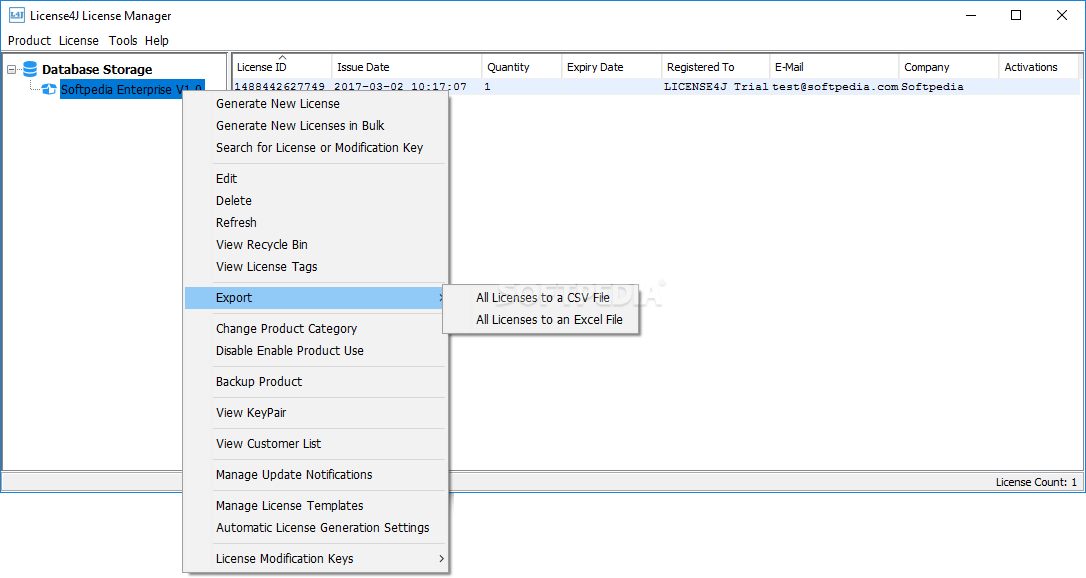Minimize the License Manager window

tap(971, 15)
